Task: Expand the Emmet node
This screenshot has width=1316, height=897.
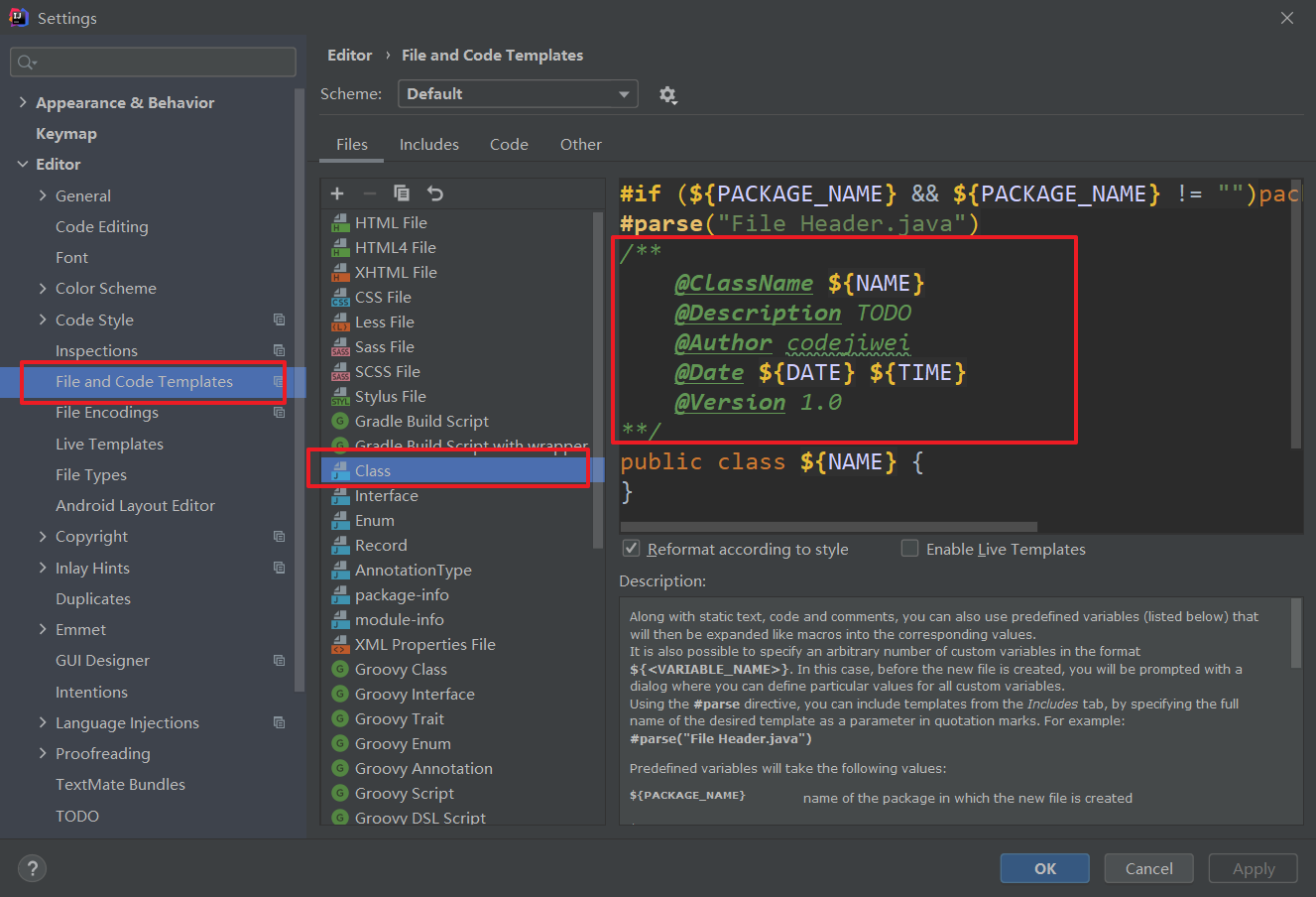Action: (43, 629)
